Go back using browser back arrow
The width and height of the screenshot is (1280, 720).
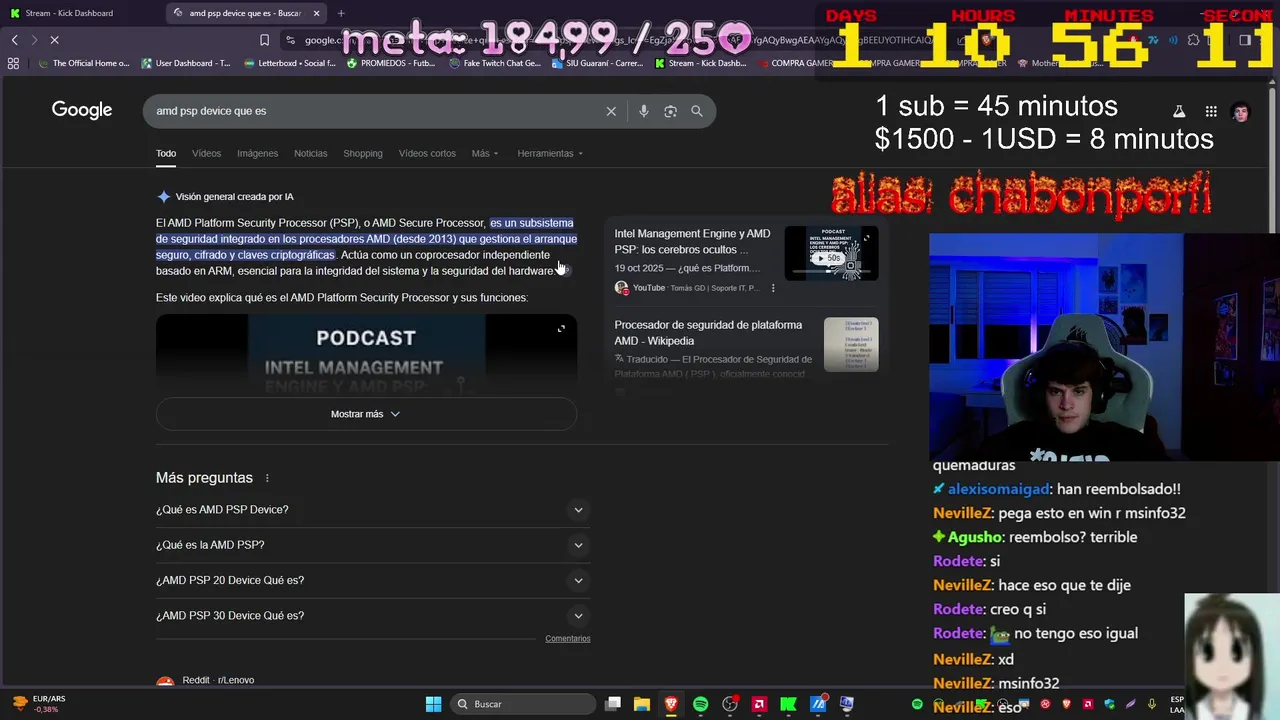(14, 40)
